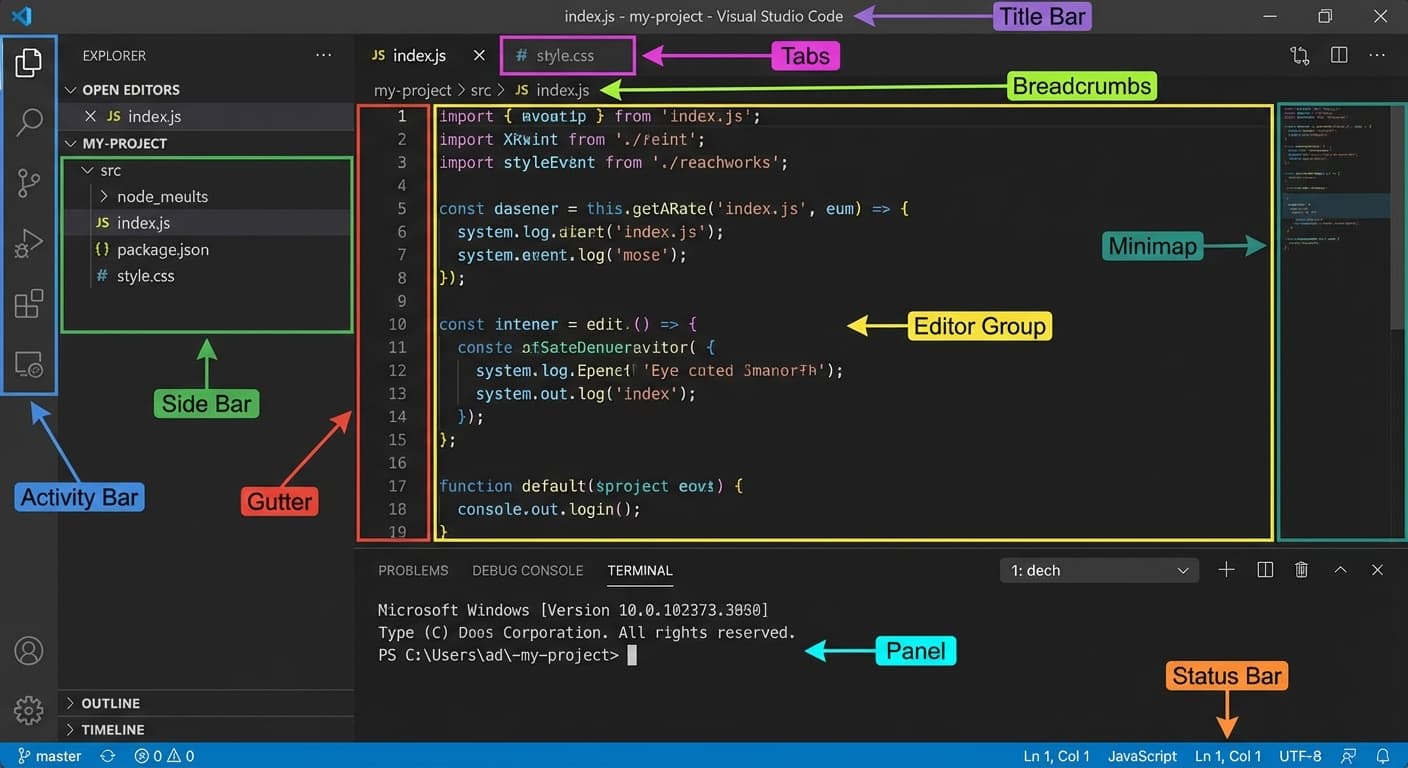Kill the terminal using the trash icon
The image size is (1408, 768).
[1301, 569]
